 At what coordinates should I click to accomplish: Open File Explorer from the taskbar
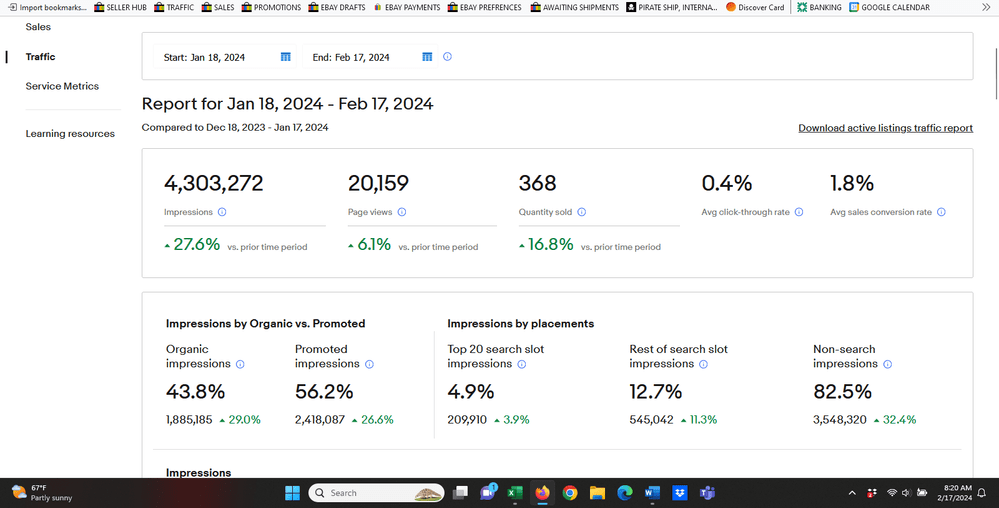click(x=597, y=493)
